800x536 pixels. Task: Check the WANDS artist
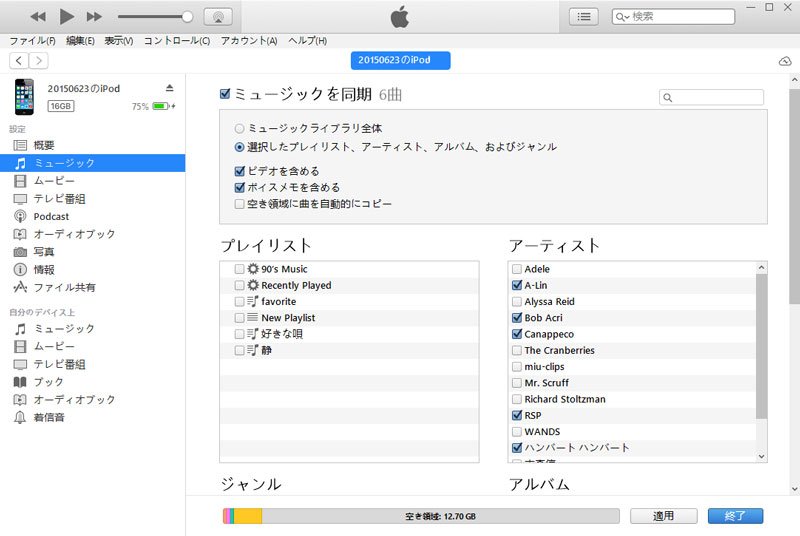coord(517,431)
